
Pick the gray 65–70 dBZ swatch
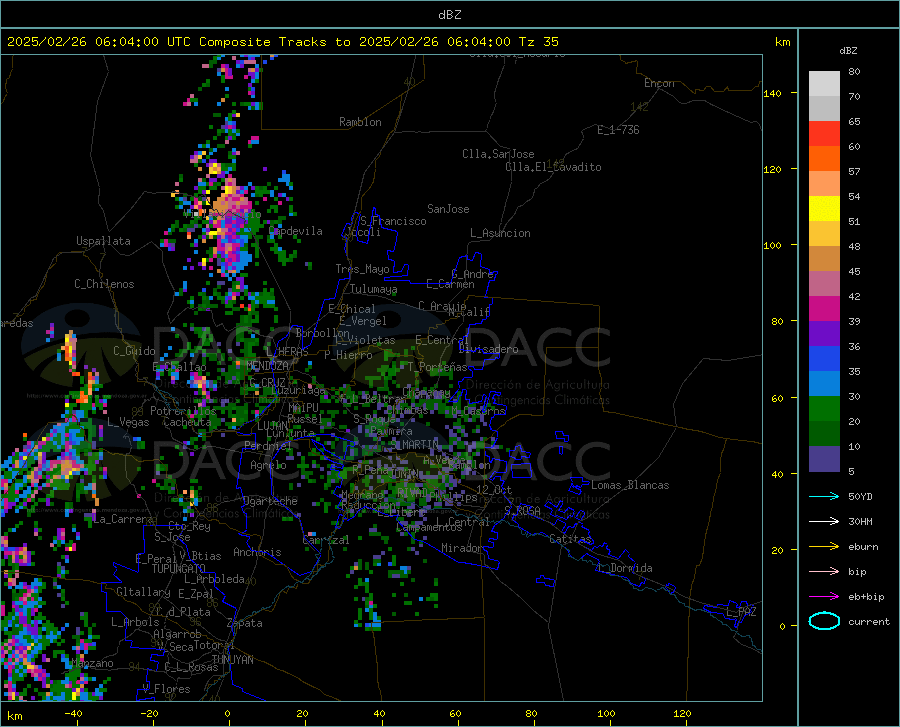tap(824, 109)
